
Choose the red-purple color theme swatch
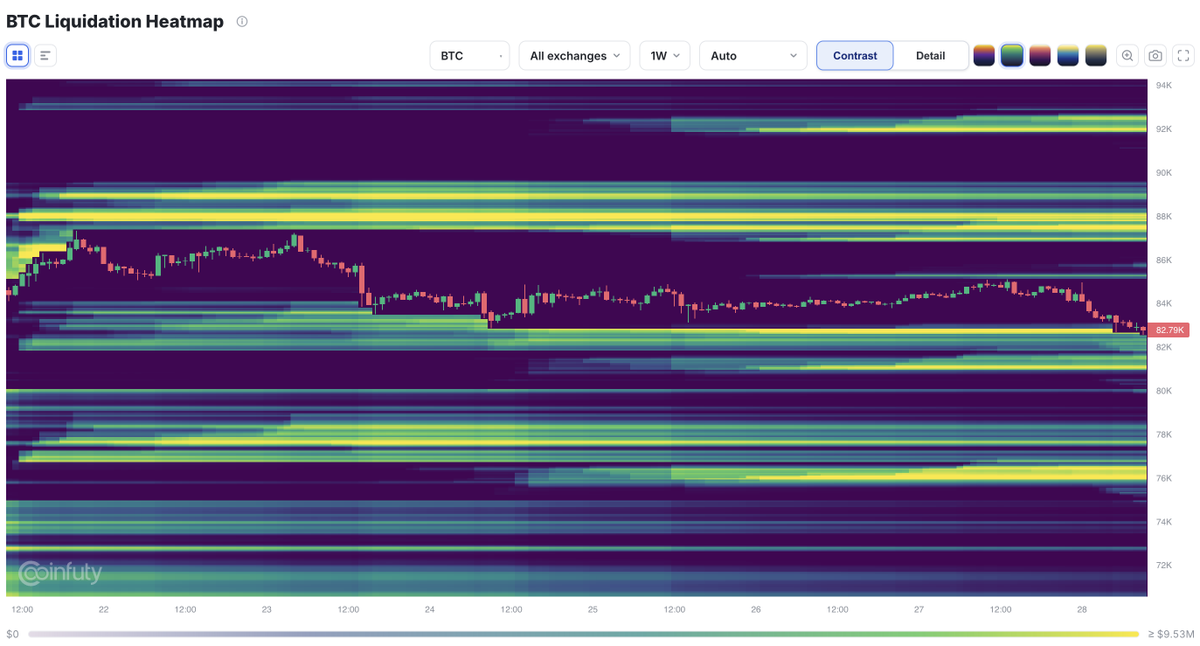tap(1040, 56)
